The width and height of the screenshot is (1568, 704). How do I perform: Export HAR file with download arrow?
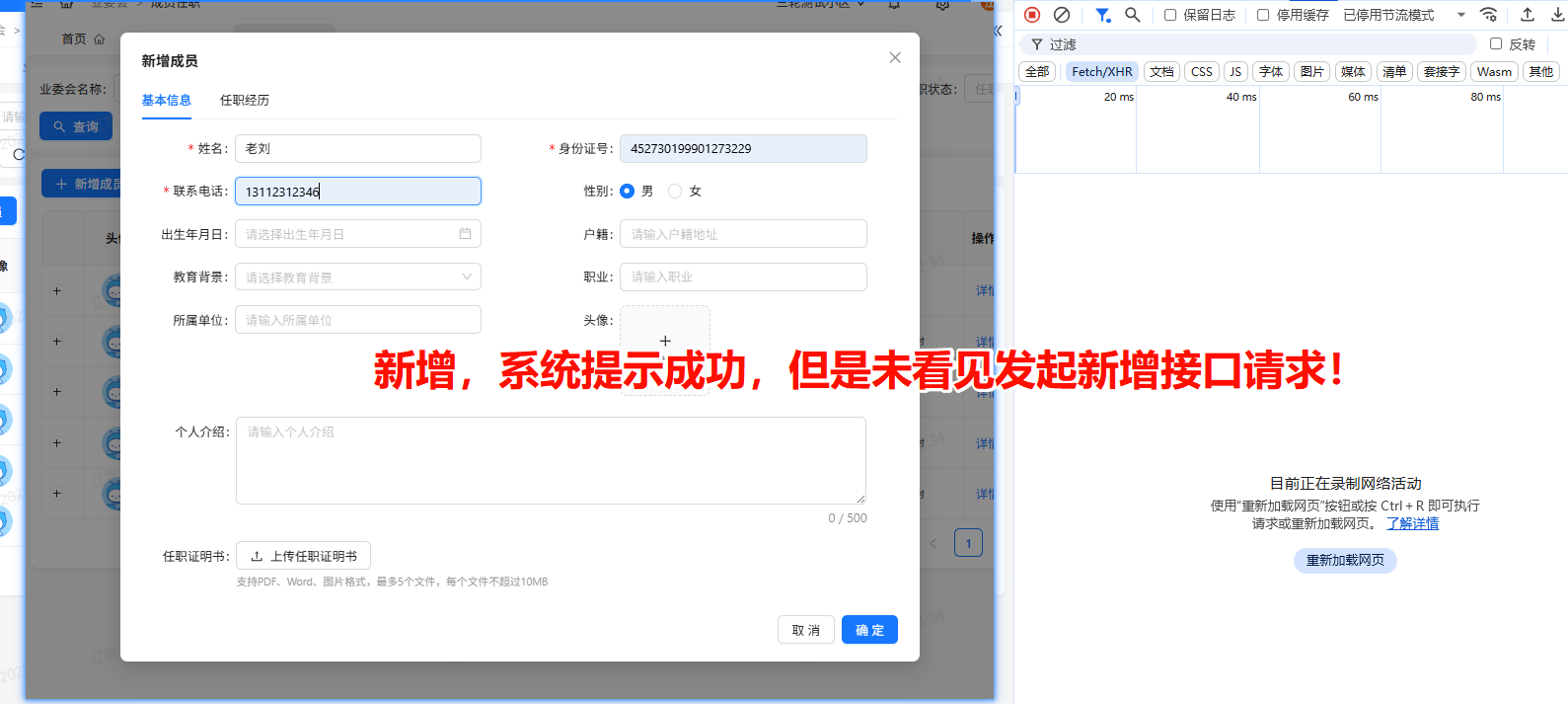click(1558, 15)
